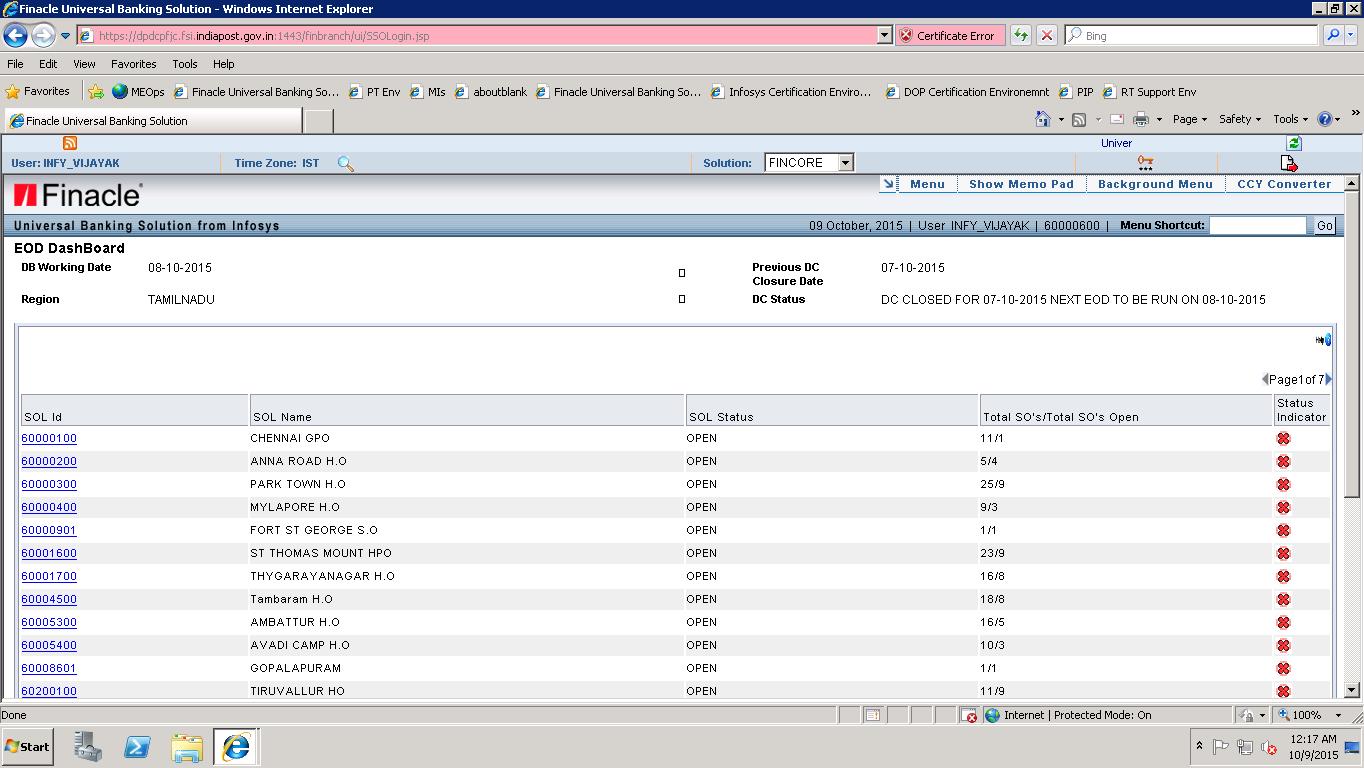Click the Menu Shortcut input field
The width and height of the screenshot is (1364, 768).
coord(1258,226)
